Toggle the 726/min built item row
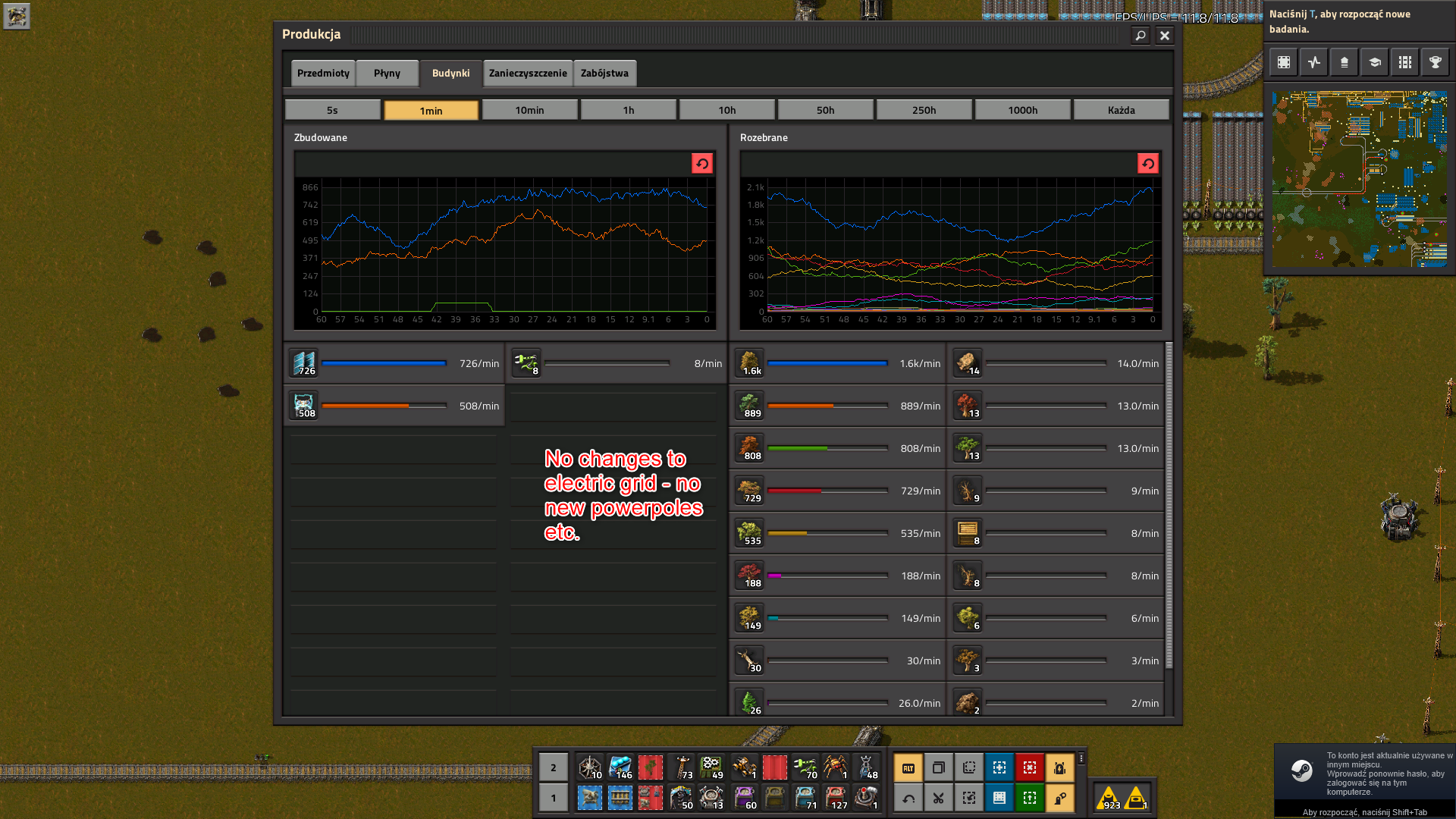This screenshot has width=1456, height=819. tap(394, 363)
